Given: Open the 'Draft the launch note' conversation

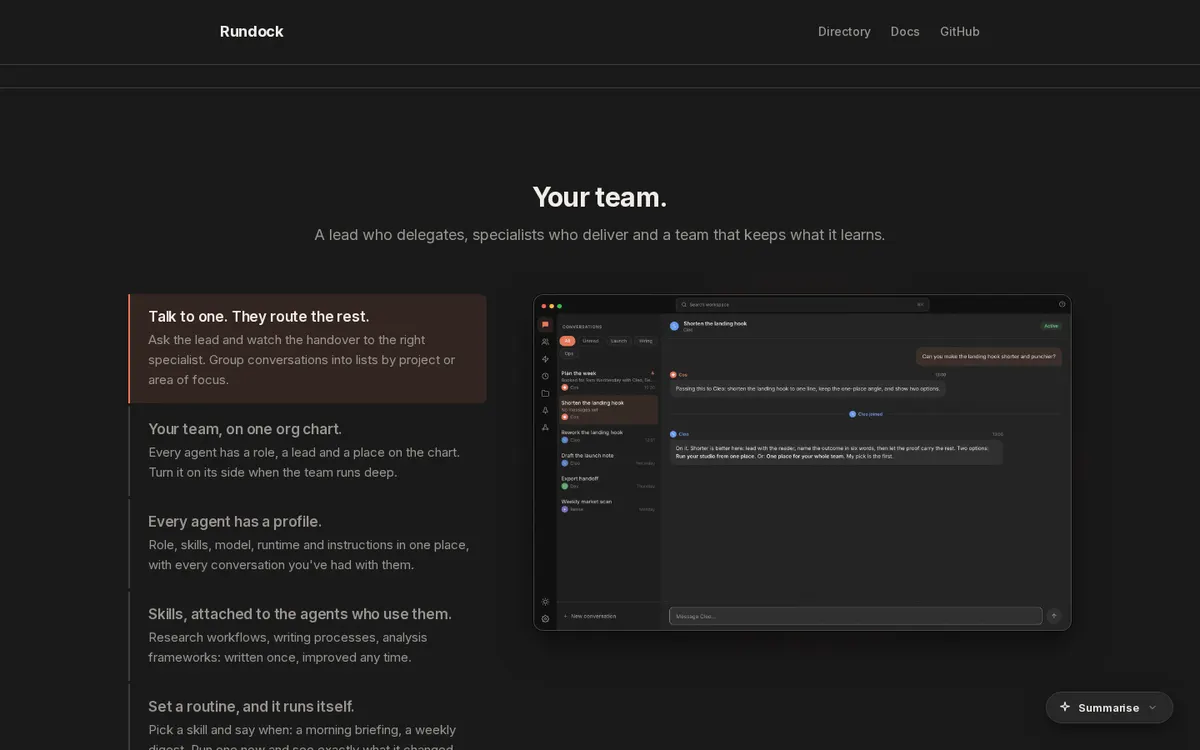Looking at the screenshot, I should 608,459.
